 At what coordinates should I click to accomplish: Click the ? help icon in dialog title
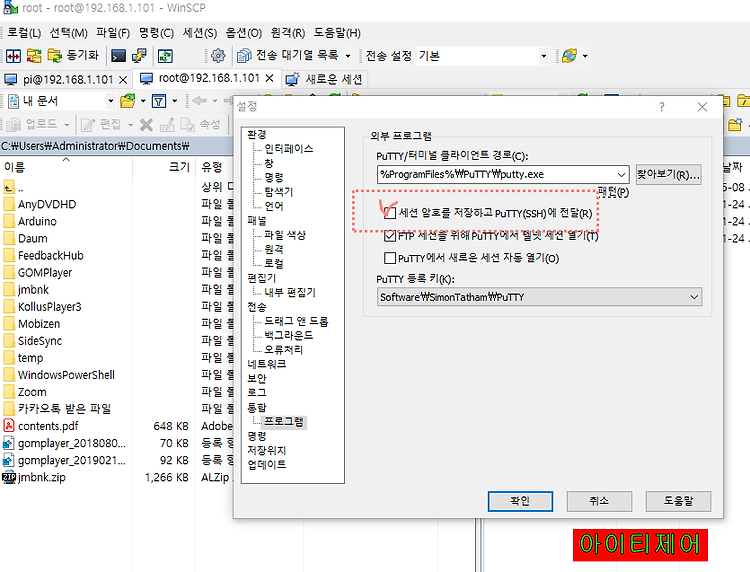coord(662,107)
